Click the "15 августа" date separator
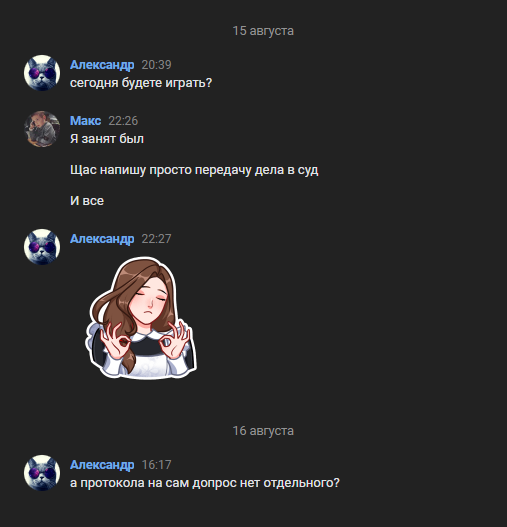This screenshot has width=507, height=527. [263, 31]
